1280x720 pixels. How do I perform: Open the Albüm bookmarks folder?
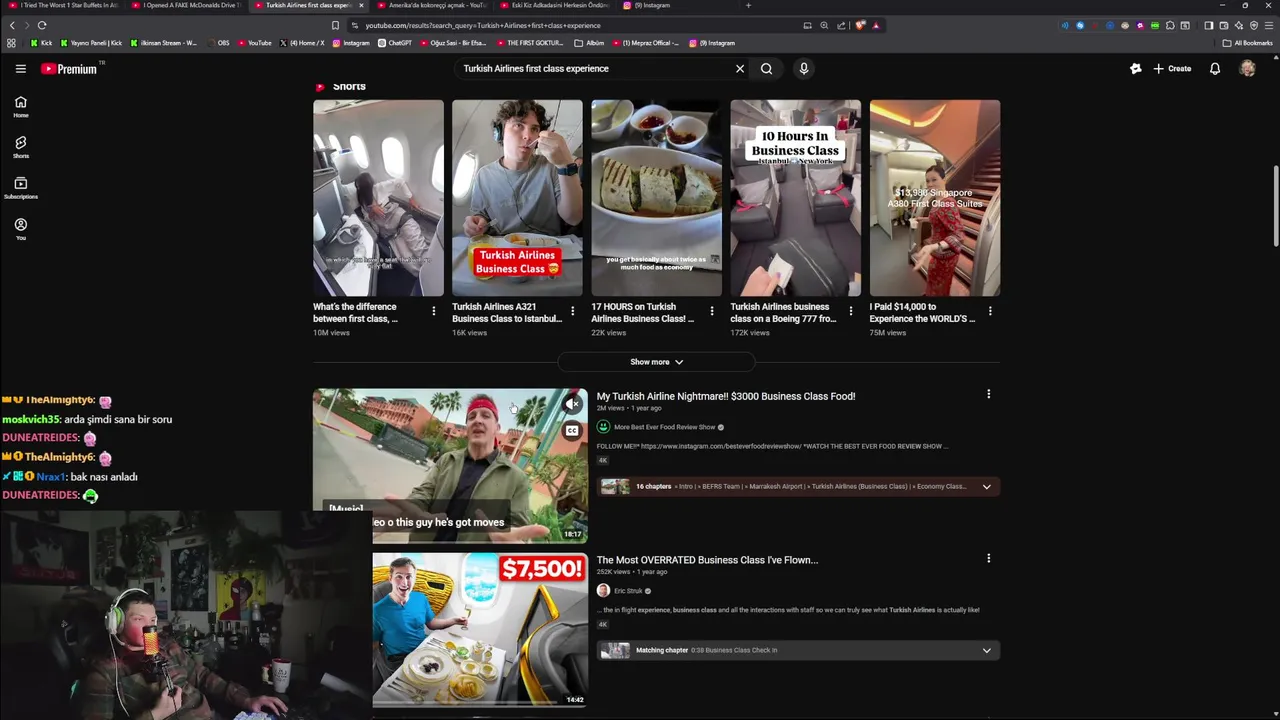(589, 43)
